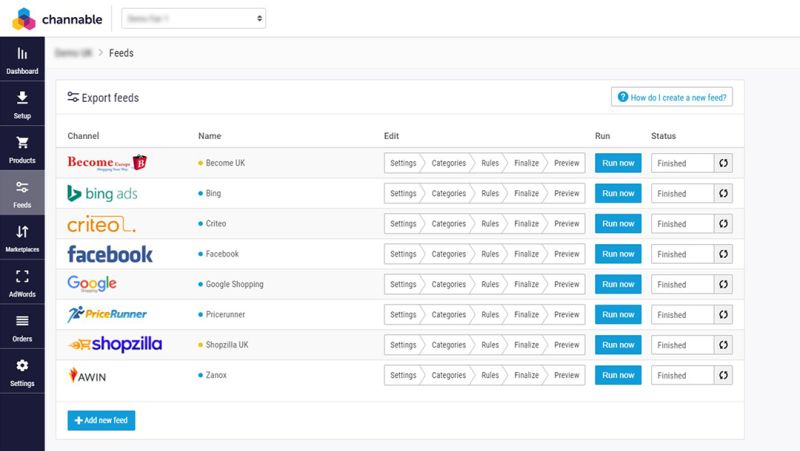Open the Orders sidebar item

coord(22,327)
